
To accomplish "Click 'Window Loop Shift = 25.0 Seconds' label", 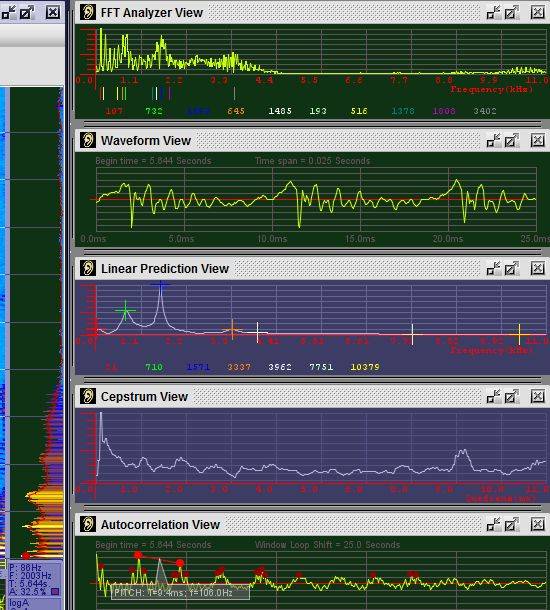I will (x=327, y=545).
